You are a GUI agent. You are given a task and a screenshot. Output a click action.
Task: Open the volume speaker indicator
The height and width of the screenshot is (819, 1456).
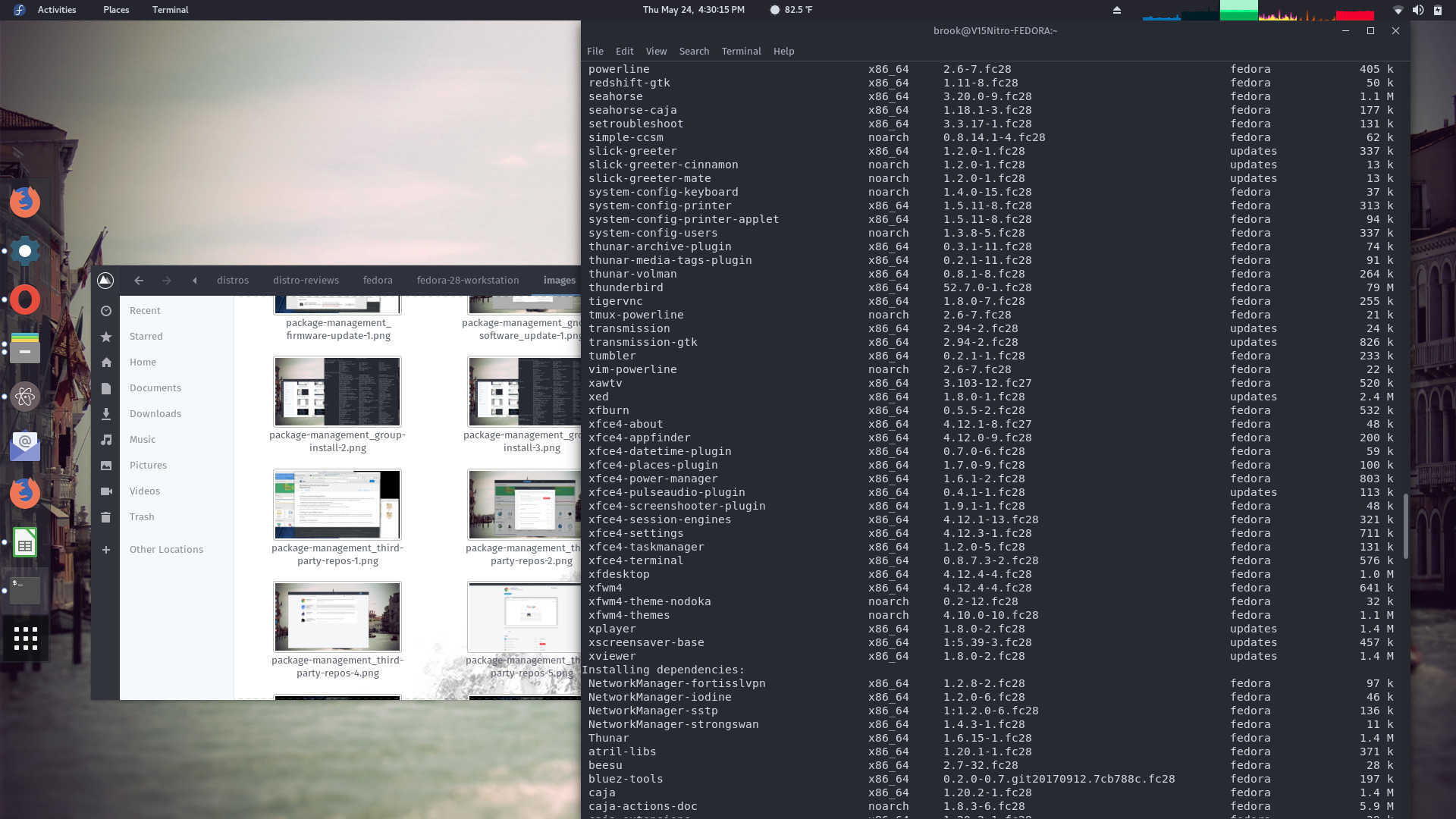(x=1417, y=10)
